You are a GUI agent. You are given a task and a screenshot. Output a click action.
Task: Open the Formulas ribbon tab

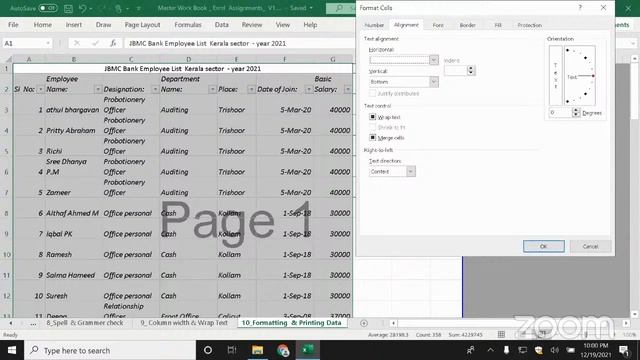(x=188, y=25)
